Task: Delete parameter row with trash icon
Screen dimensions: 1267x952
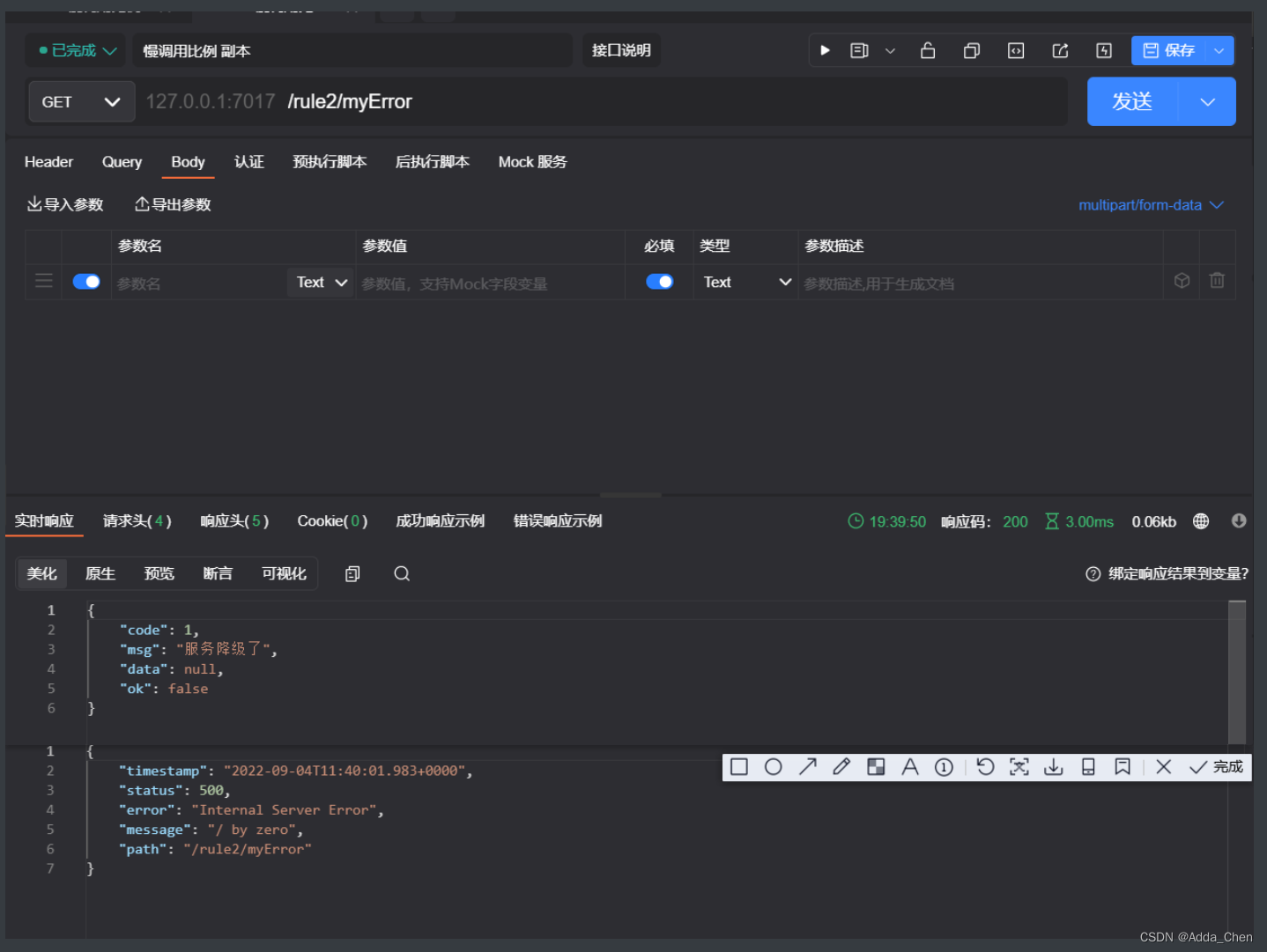Action: pos(1217,280)
